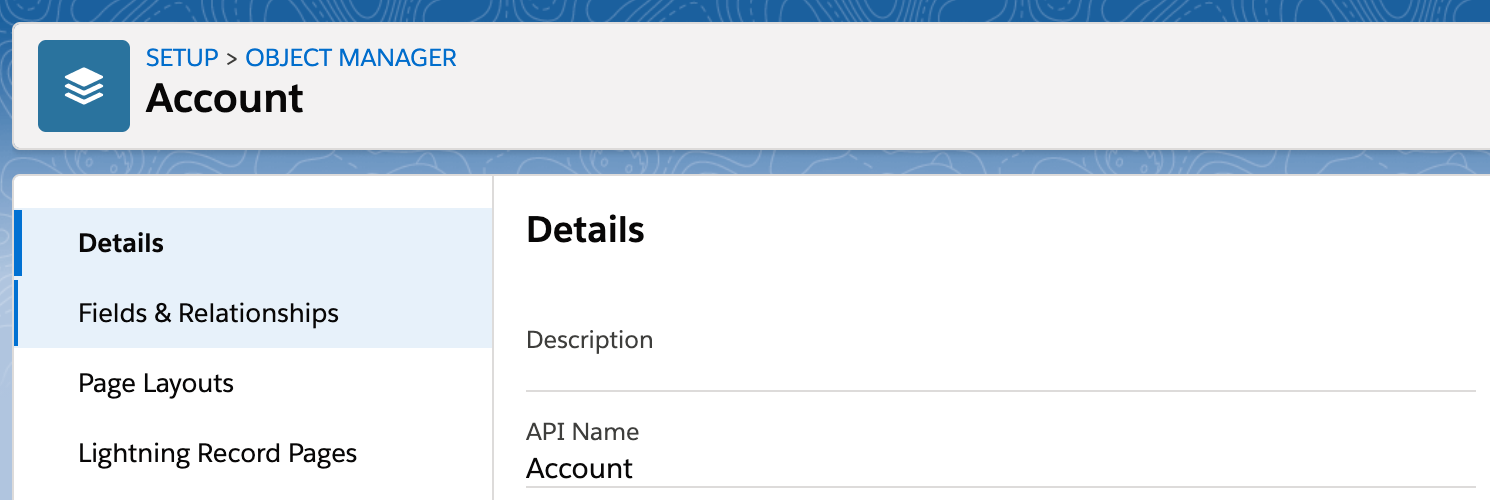The height and width of the screenshot is (500, 1490).
Task: Click the Account API Name value
Action: pos(580,468)
